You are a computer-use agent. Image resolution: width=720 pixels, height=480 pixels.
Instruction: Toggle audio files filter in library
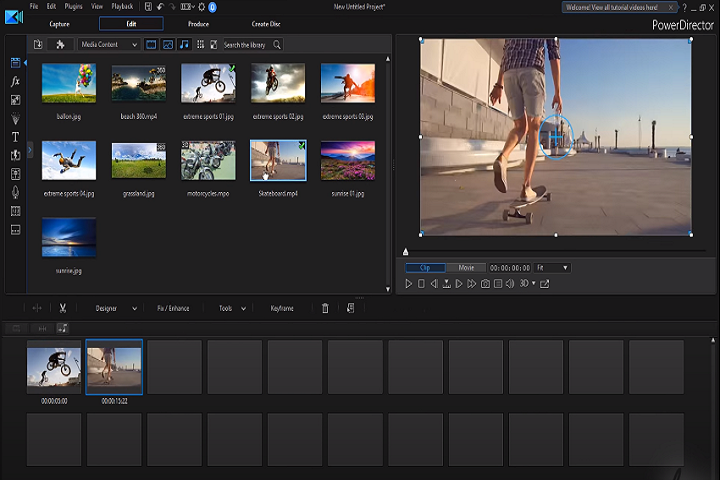183,45
